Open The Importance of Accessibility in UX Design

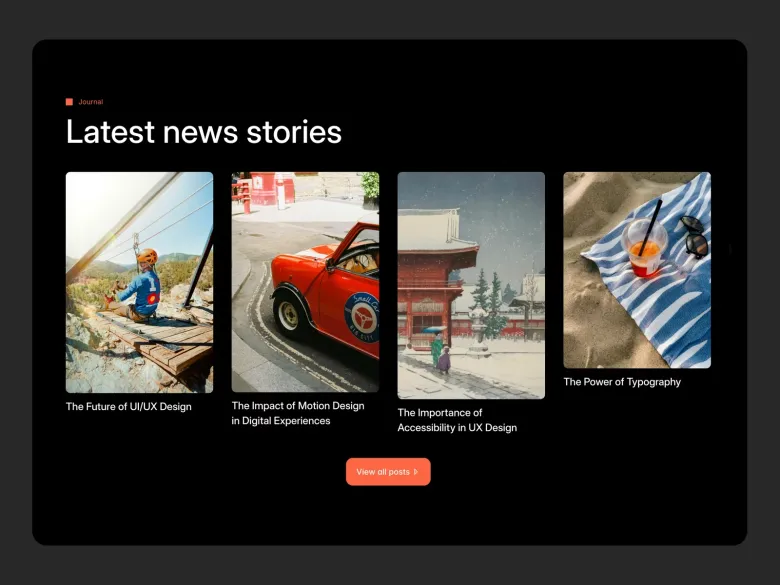click(457, 420)
